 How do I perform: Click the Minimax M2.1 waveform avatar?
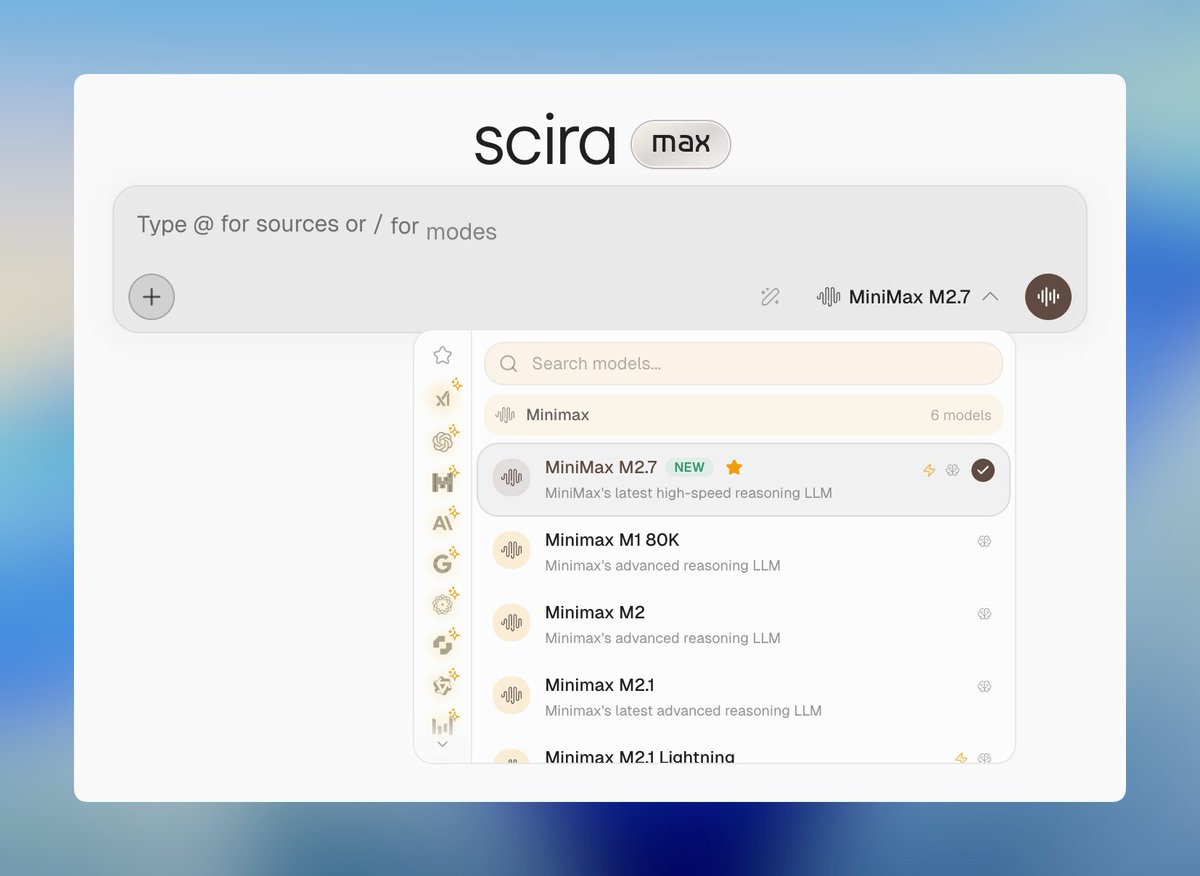tap(512, 695)
